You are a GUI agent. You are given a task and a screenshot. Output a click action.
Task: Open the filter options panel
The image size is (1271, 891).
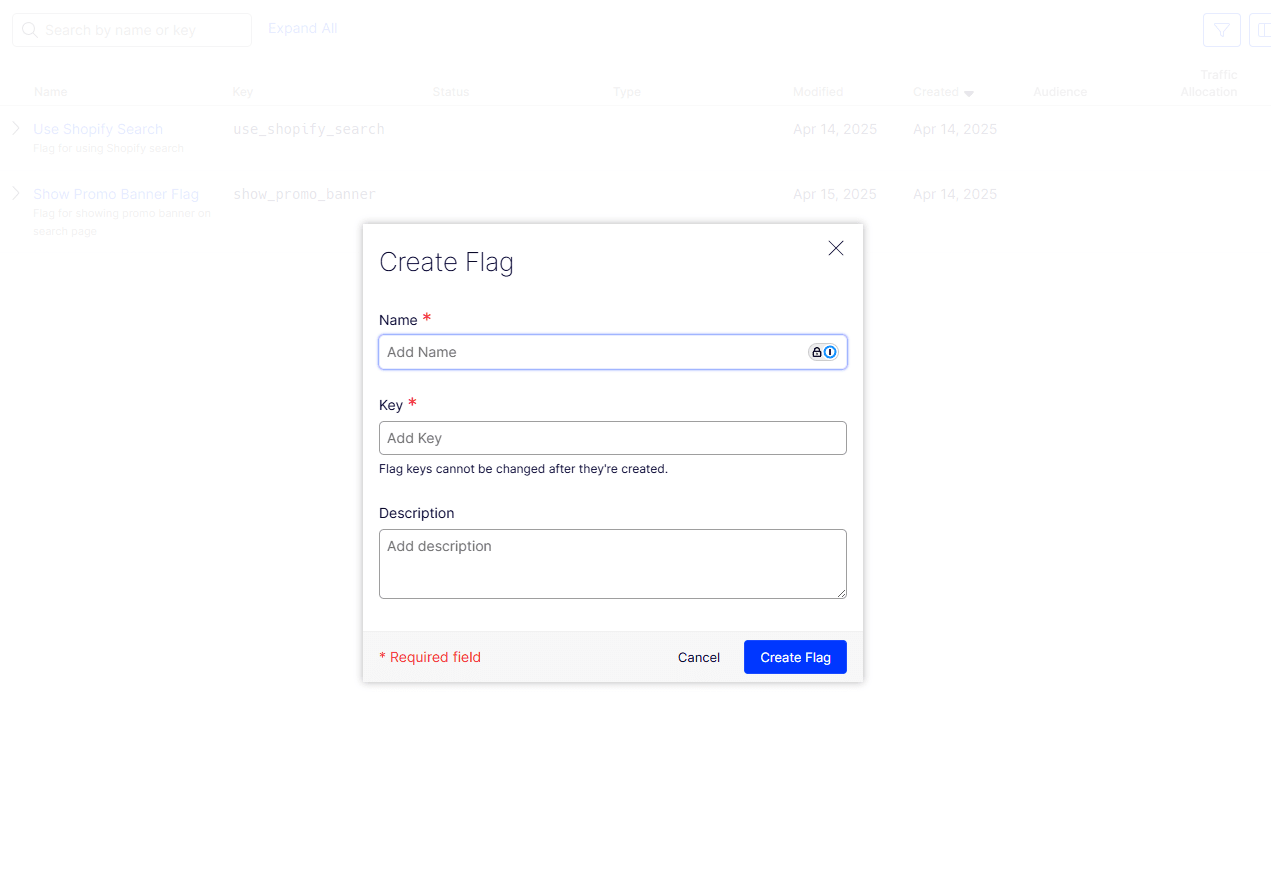1221,30
